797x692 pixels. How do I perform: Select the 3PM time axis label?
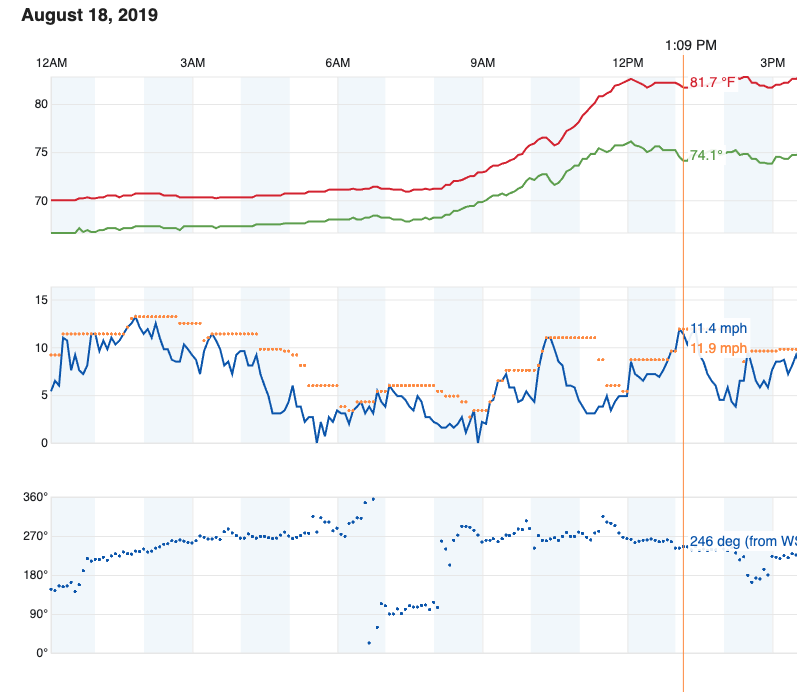click(x=772, y=63)
